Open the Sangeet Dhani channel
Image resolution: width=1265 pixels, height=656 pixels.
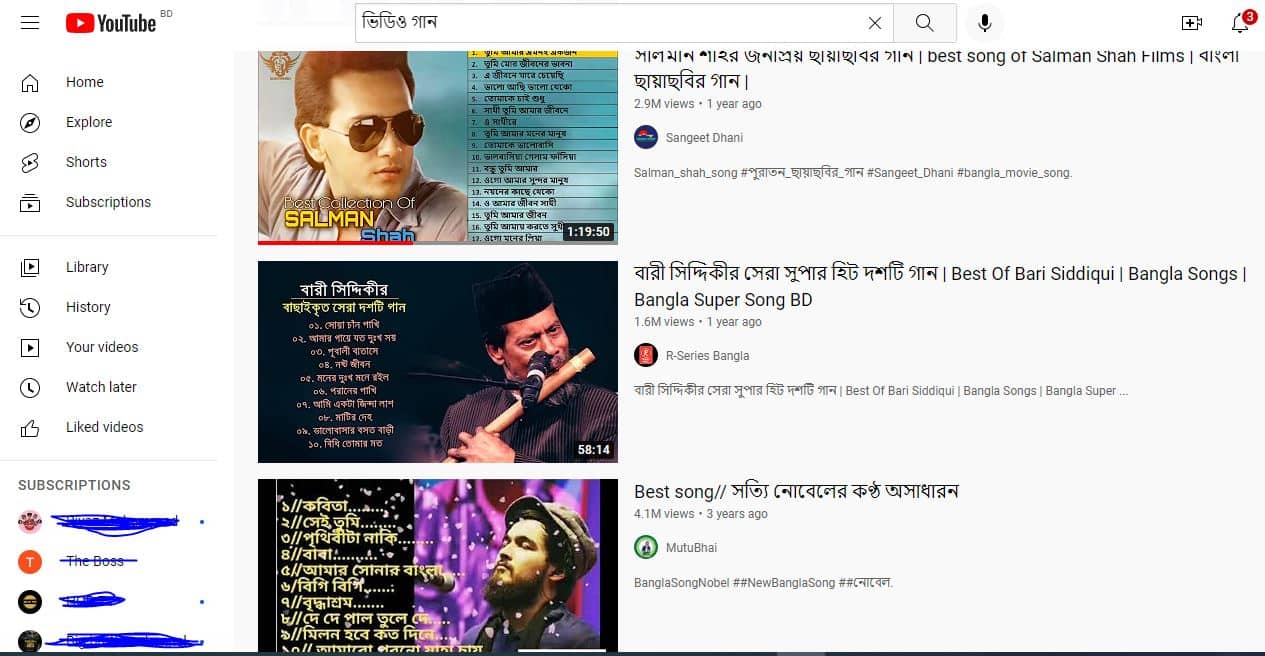coord(704,138)
